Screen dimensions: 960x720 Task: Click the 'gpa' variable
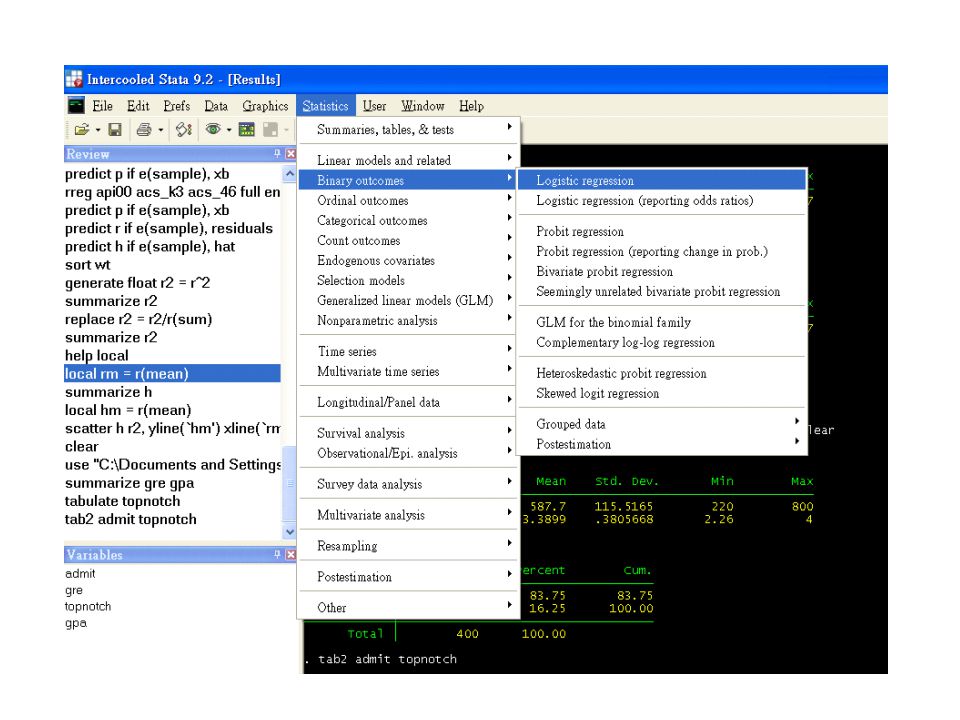[76, 623]
